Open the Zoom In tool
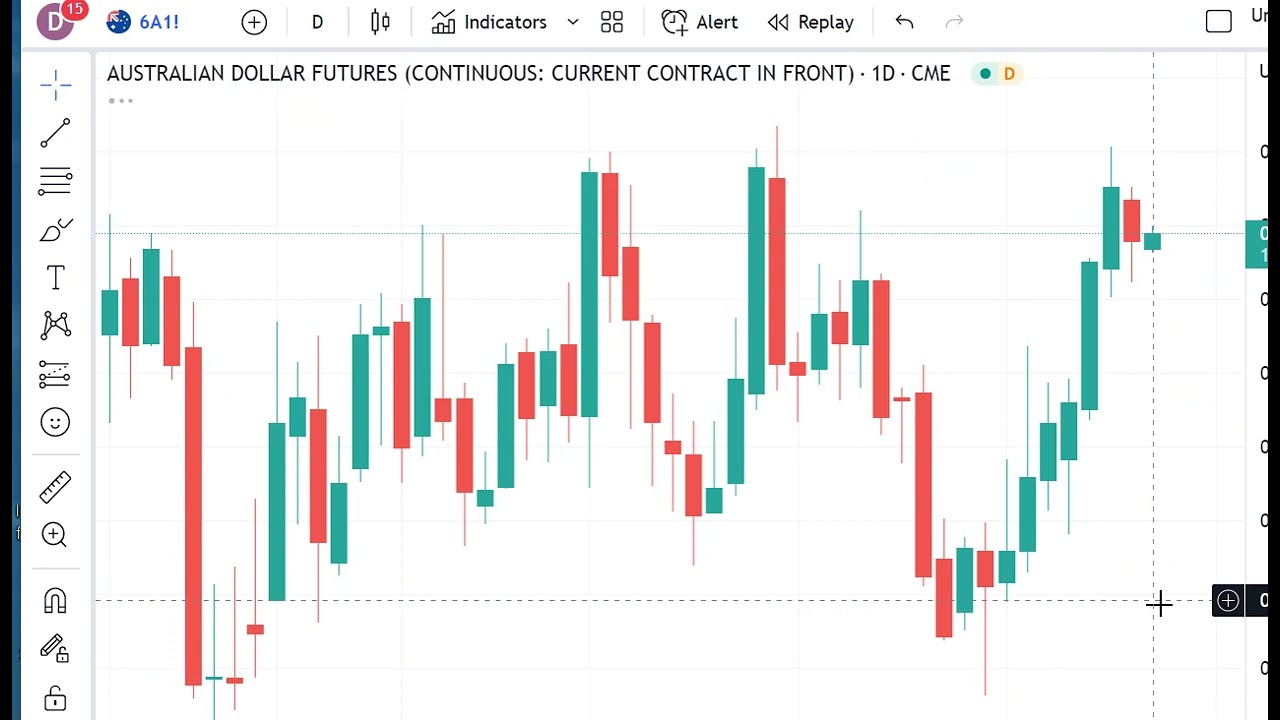Image resolution: width=1280 pixels, height=720 pixels. coord(55,536)
